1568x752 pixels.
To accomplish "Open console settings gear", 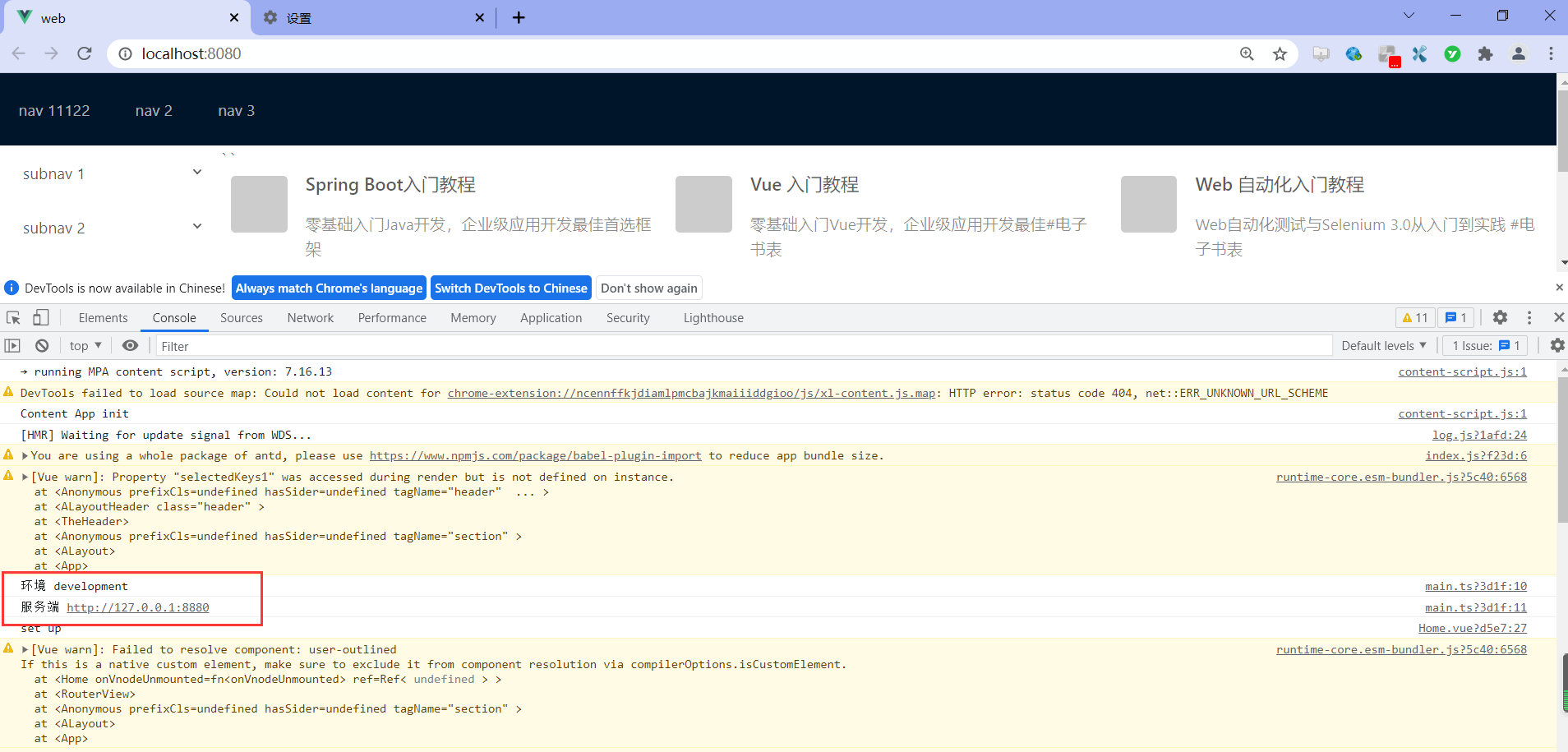I will [1557, 346].
